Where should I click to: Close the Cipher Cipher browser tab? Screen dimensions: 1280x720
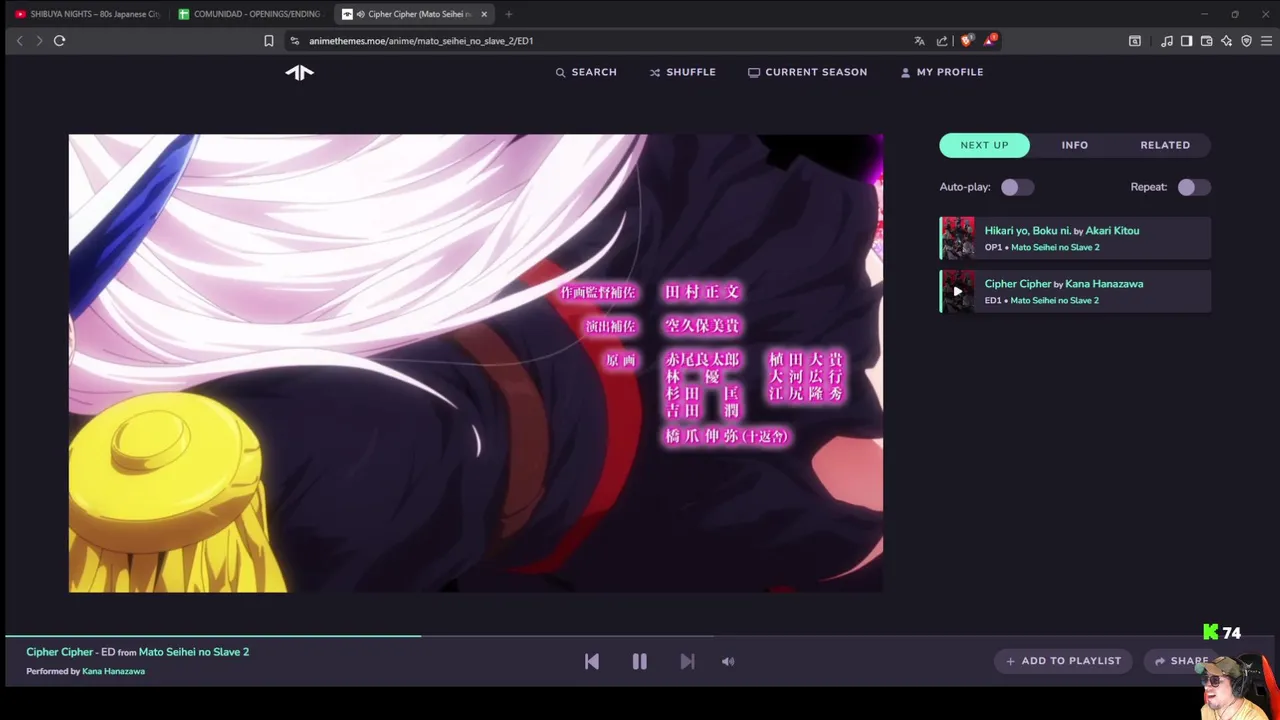click(484, 14)
